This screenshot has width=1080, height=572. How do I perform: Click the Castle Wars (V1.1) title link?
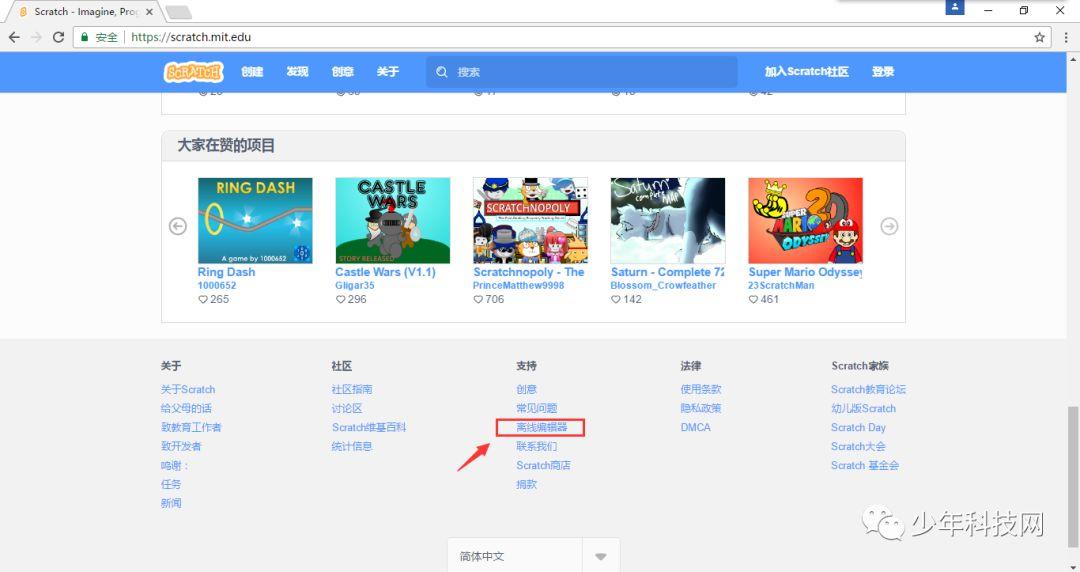[x=386, y=272]
